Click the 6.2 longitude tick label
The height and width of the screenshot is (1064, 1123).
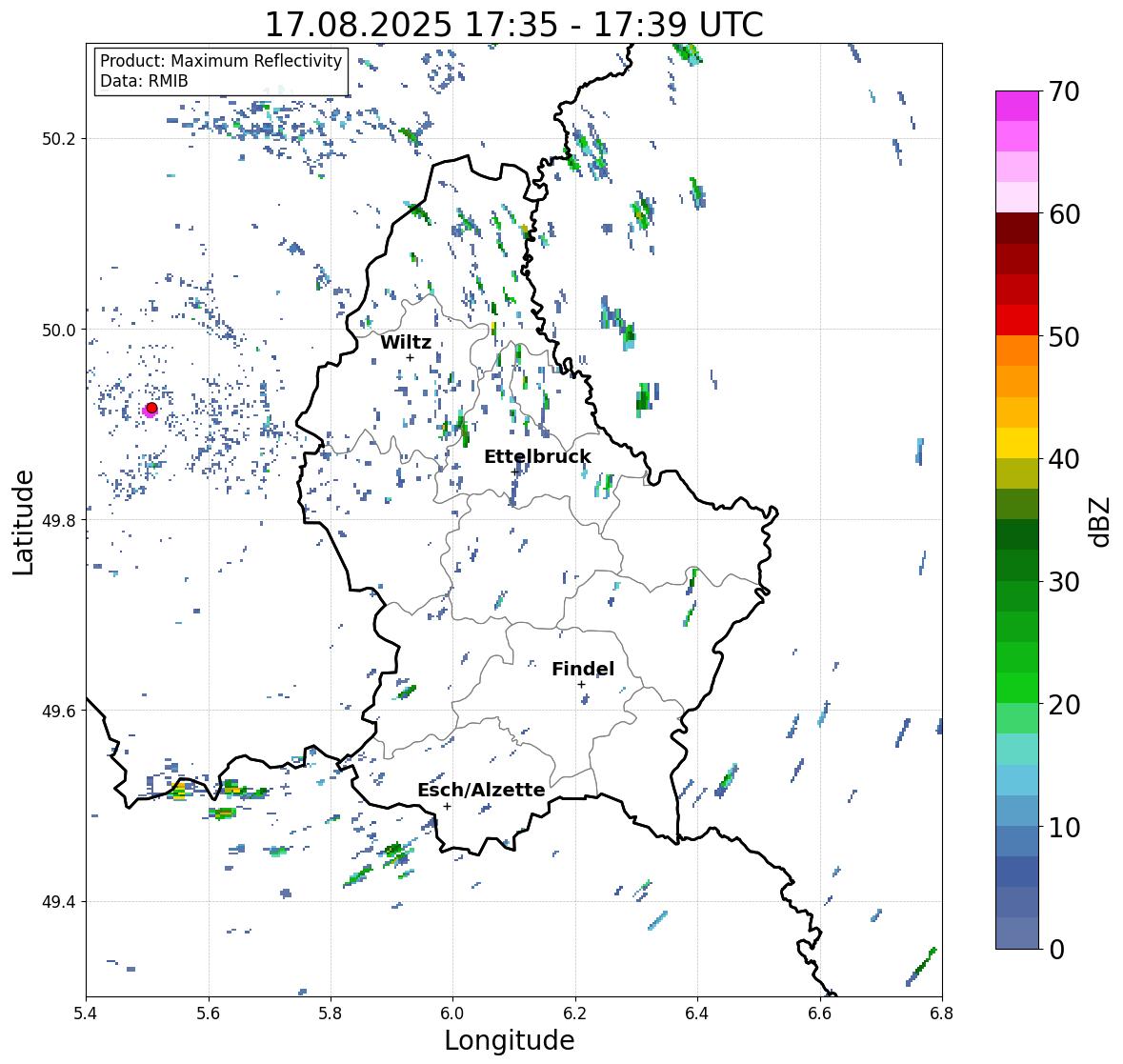pos(575,1013)
